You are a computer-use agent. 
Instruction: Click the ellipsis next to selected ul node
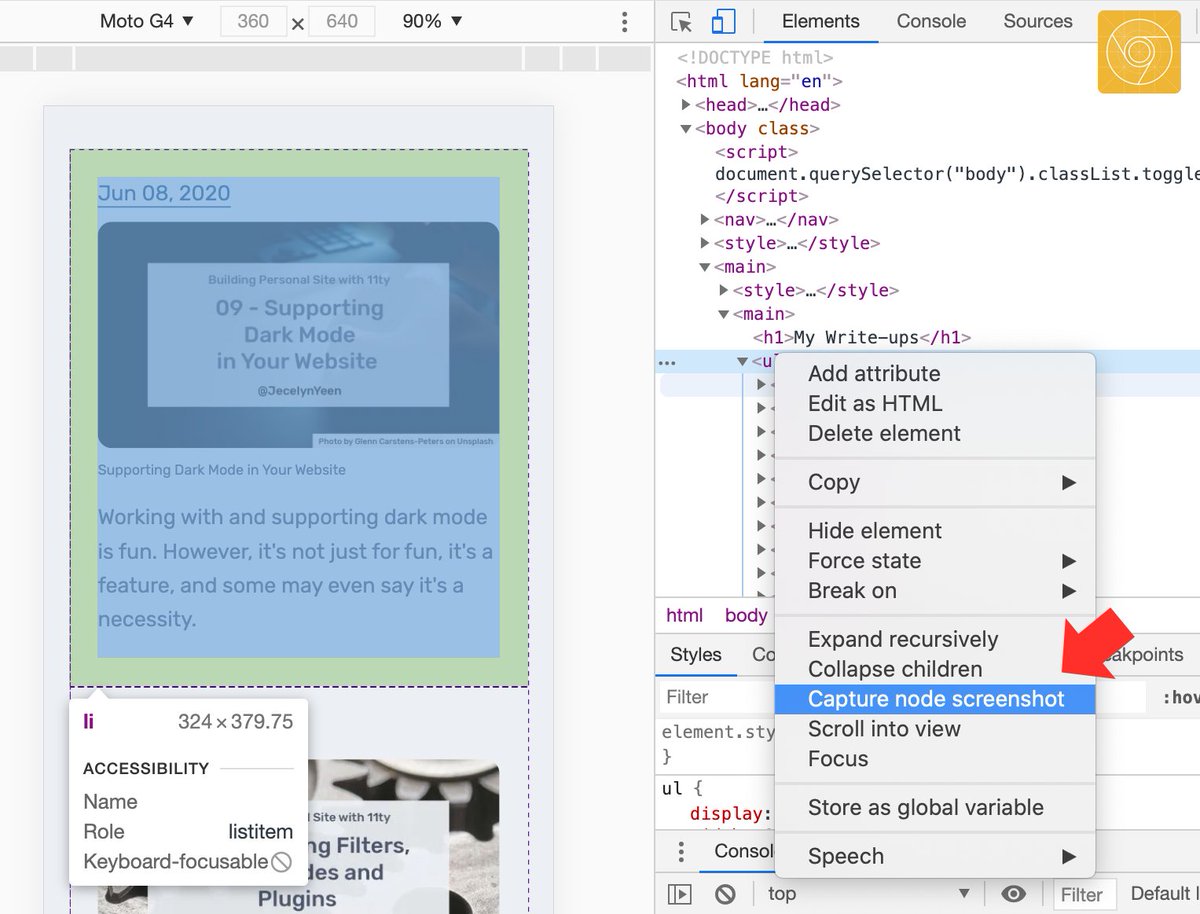(668, 362)
